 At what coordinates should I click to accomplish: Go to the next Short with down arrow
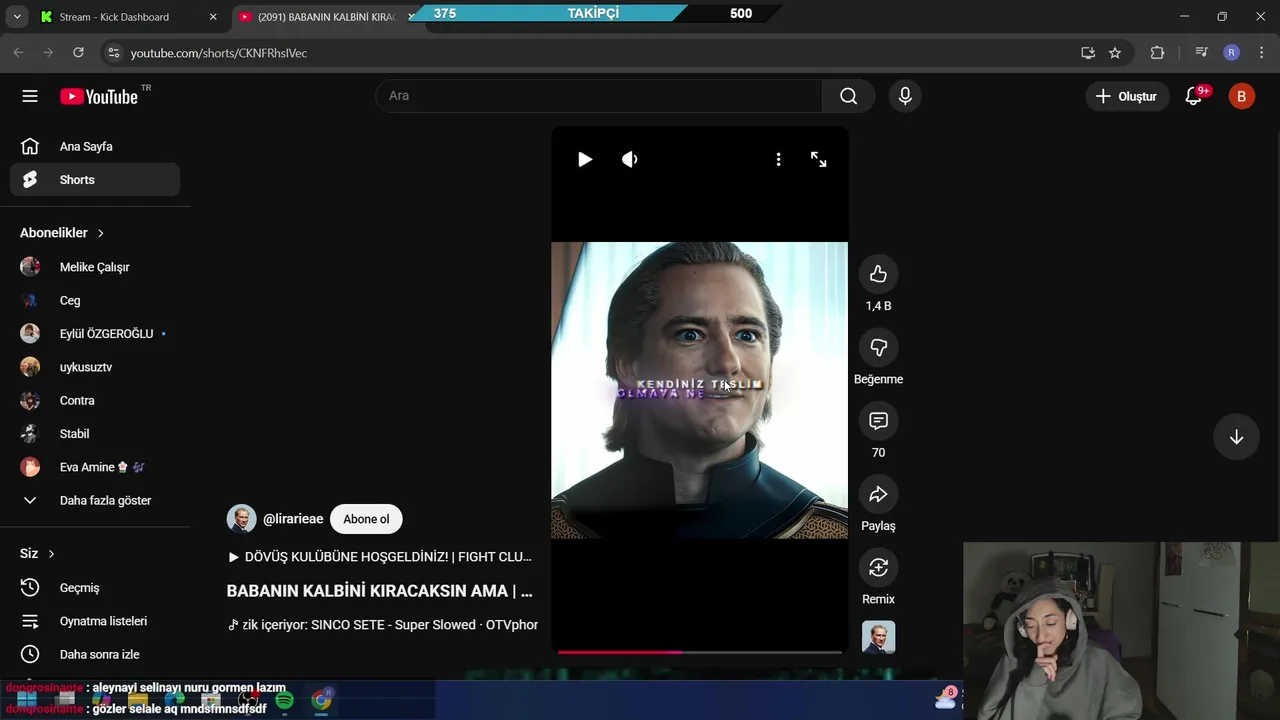click(1236, 437)
